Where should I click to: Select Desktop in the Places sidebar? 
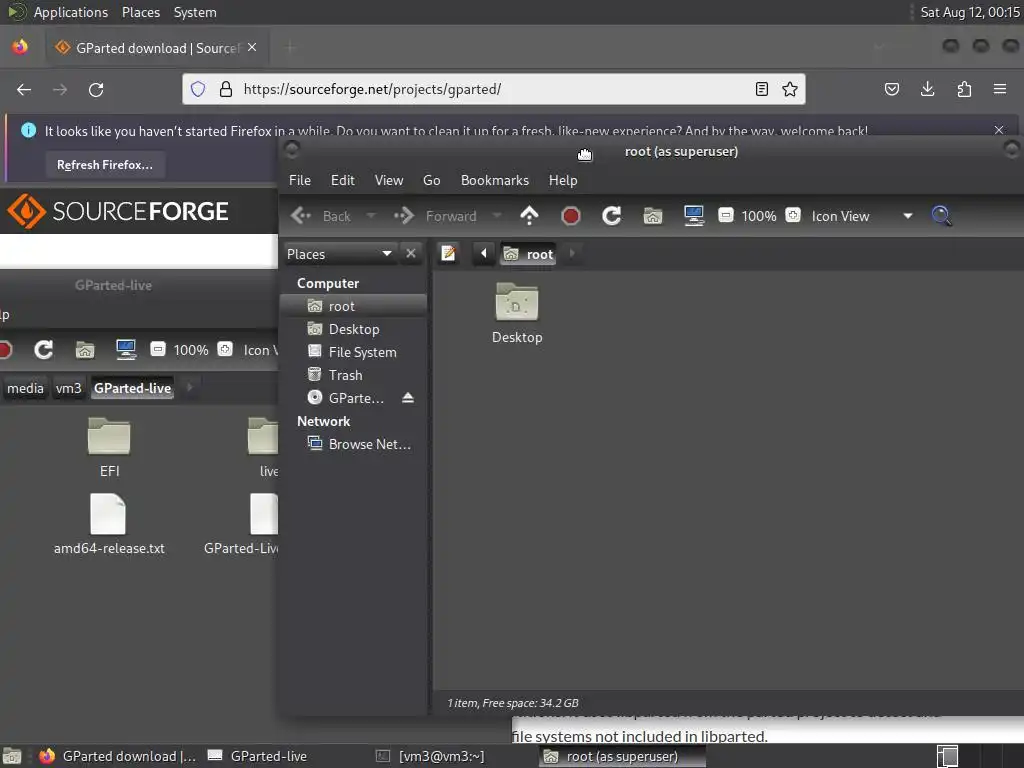(353, 329)
